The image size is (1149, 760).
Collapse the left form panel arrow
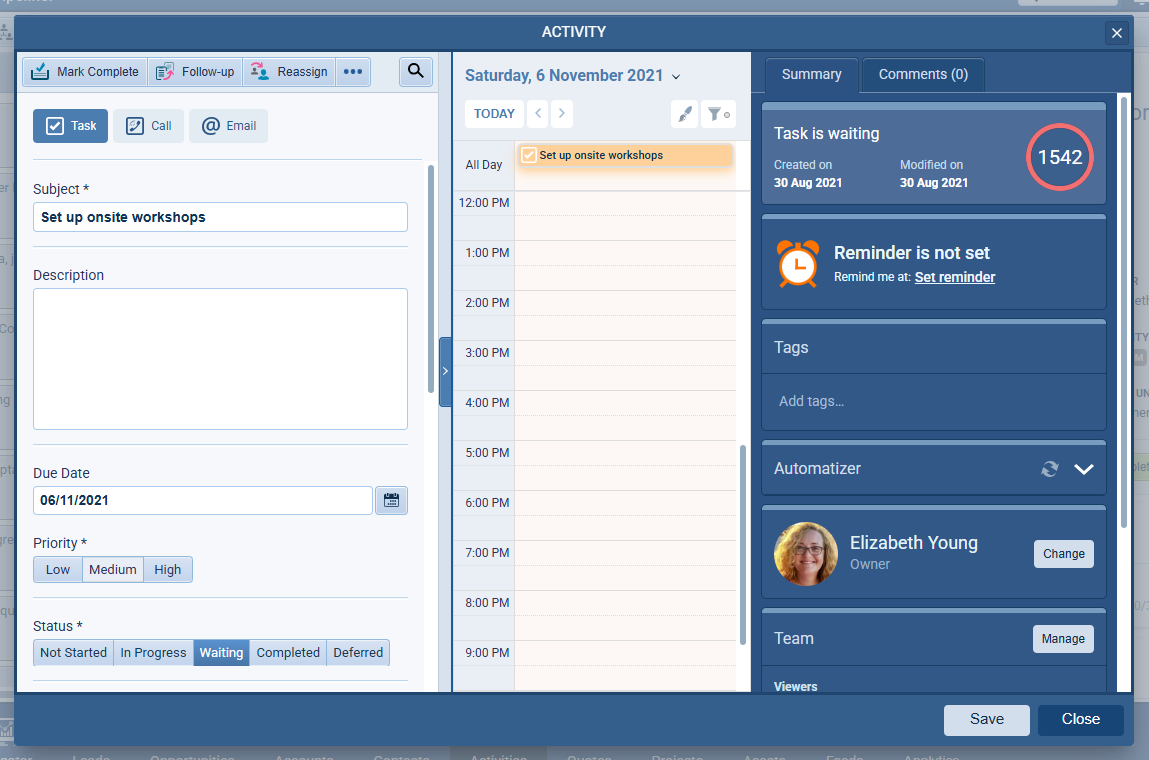[x=445, y=371]
